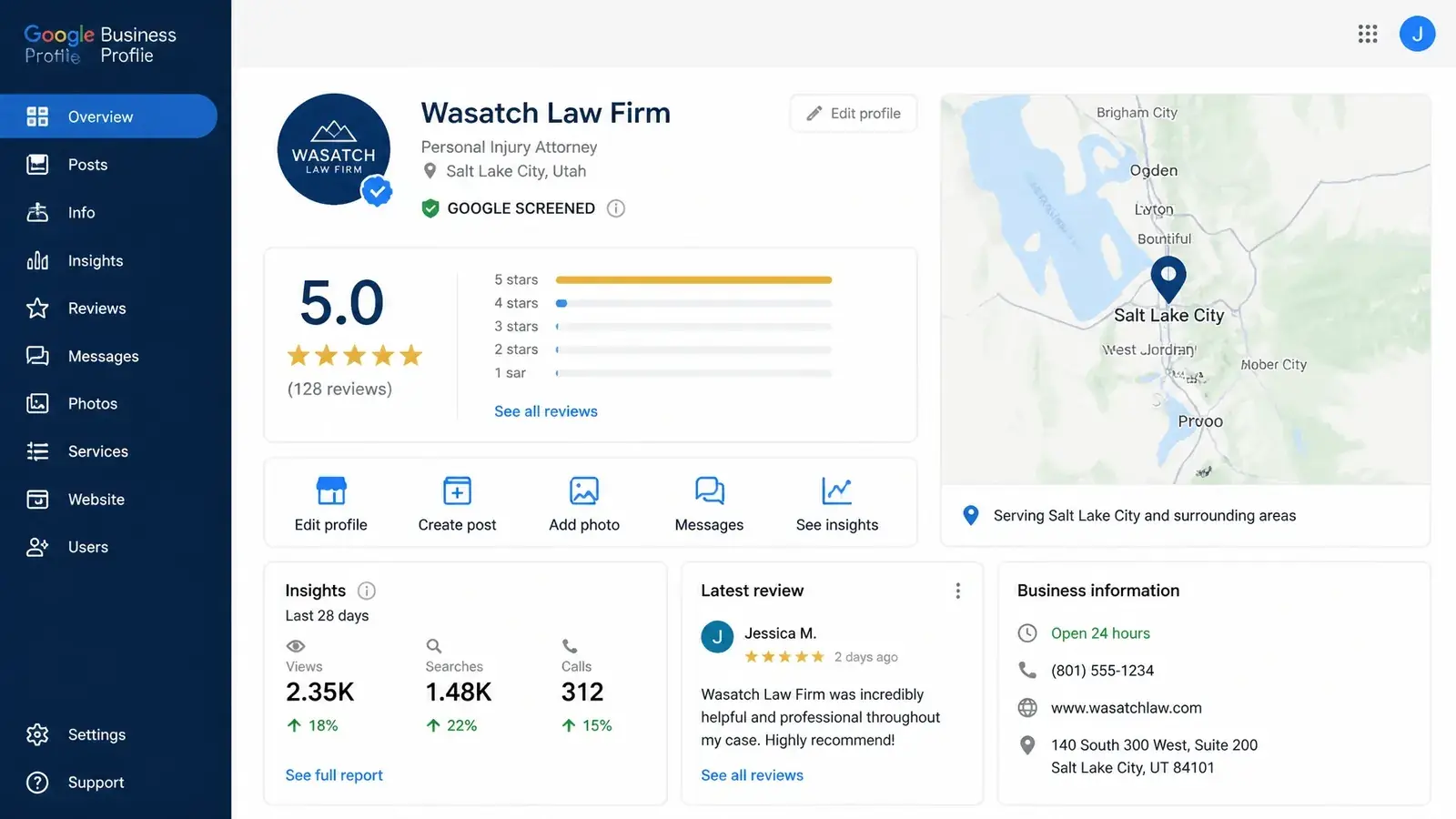Viewport: 1456px width, 819px height.
Task: Click the 4 stars rating bar
Action: [x=693, y=303]
